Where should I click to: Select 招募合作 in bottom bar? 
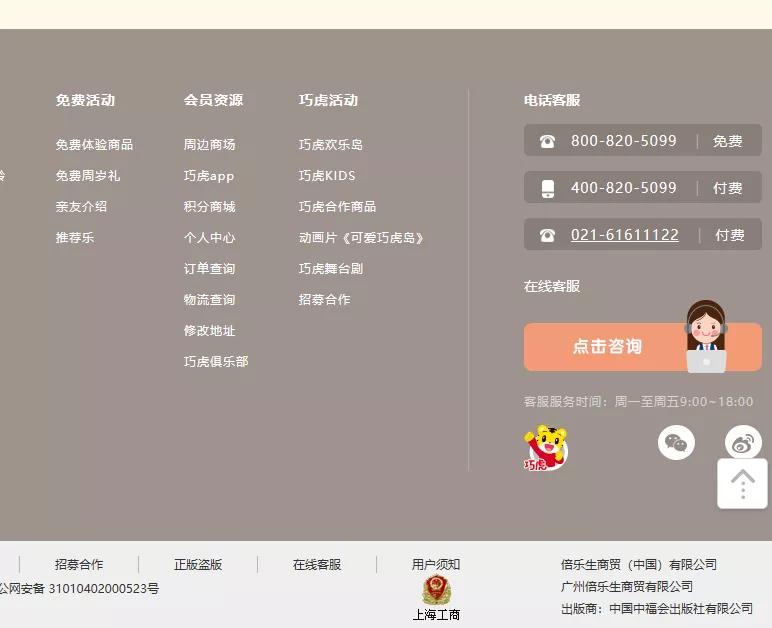tap(79, 565)
